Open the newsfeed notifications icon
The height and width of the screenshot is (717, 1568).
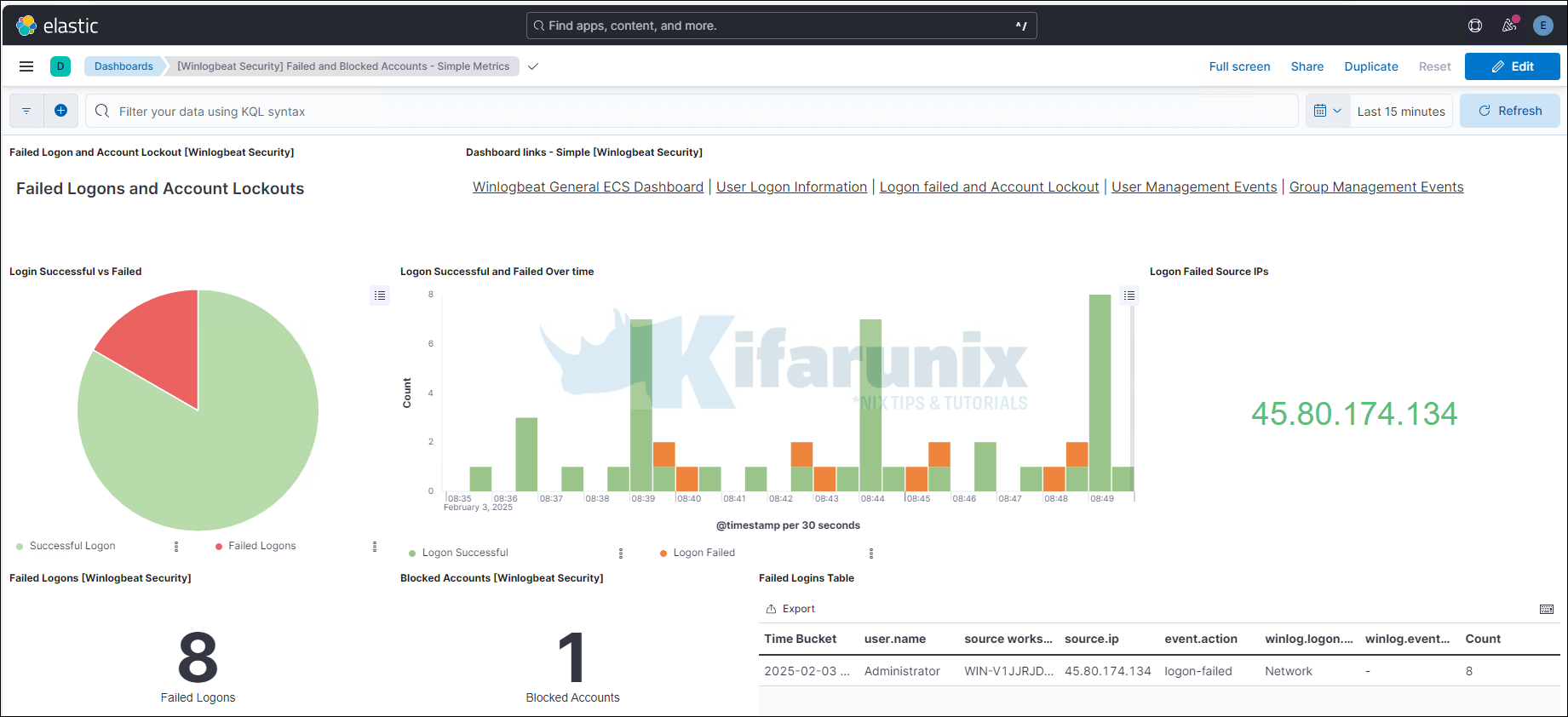coord(1509,26)
